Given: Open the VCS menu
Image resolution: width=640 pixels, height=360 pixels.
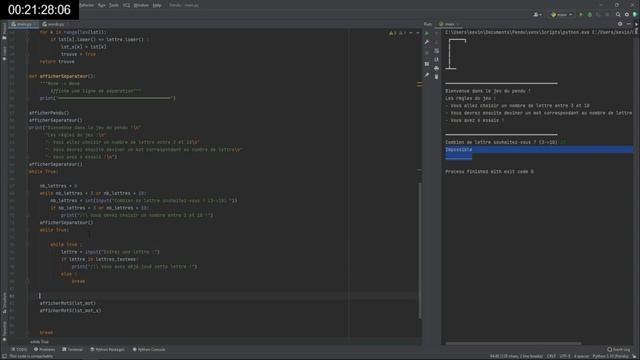Looking at the screenshot, I should click(x=127, y=5).
